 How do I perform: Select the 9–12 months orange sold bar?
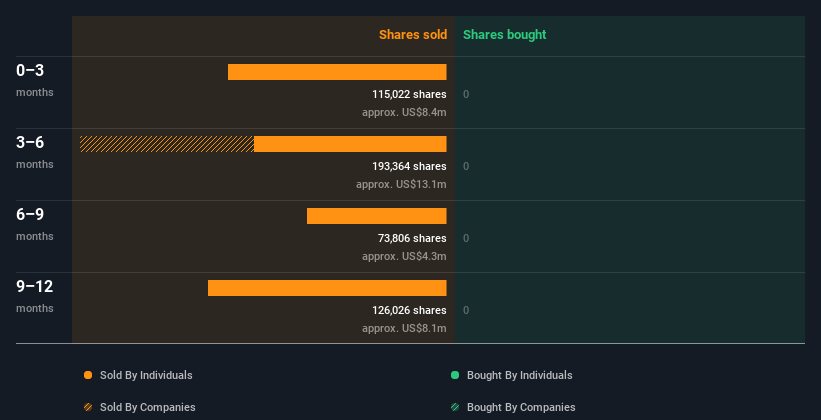click(x=327, y=288)
